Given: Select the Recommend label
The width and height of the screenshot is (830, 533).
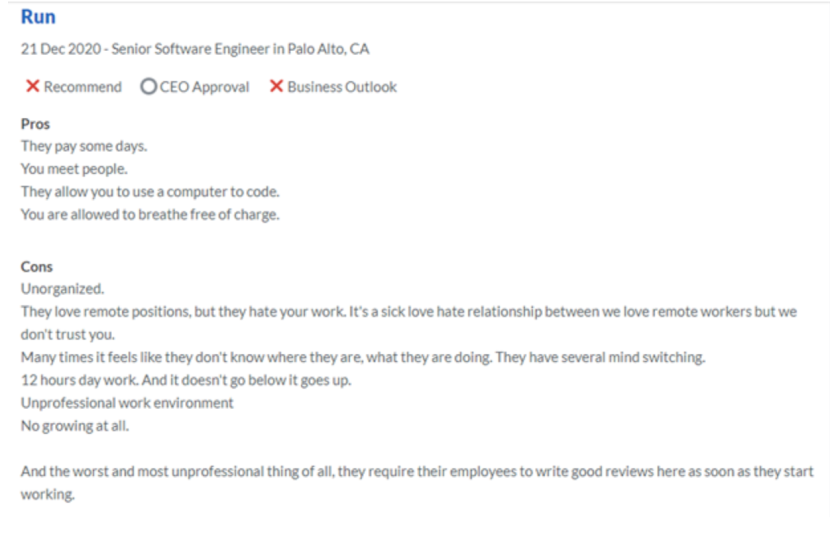Looking at the screenshot, I should (83, 87).
